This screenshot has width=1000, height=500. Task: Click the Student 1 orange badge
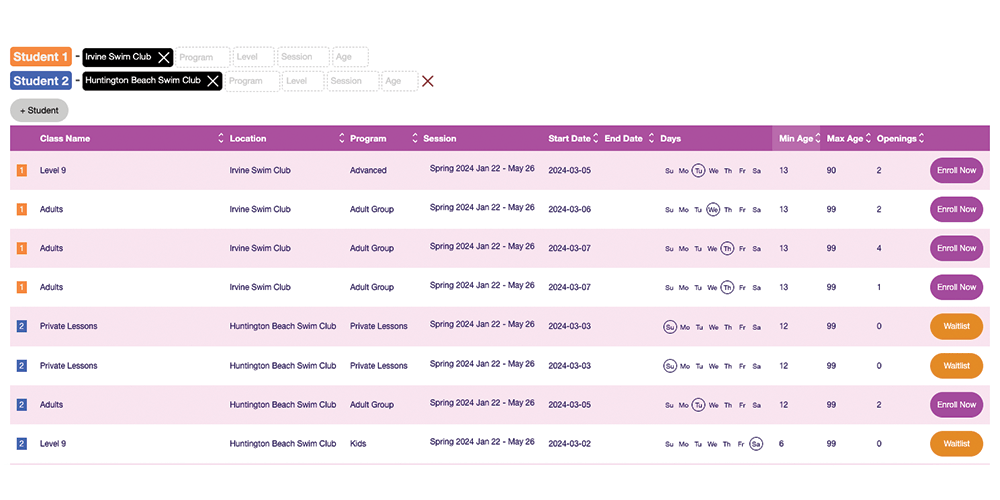41,57
